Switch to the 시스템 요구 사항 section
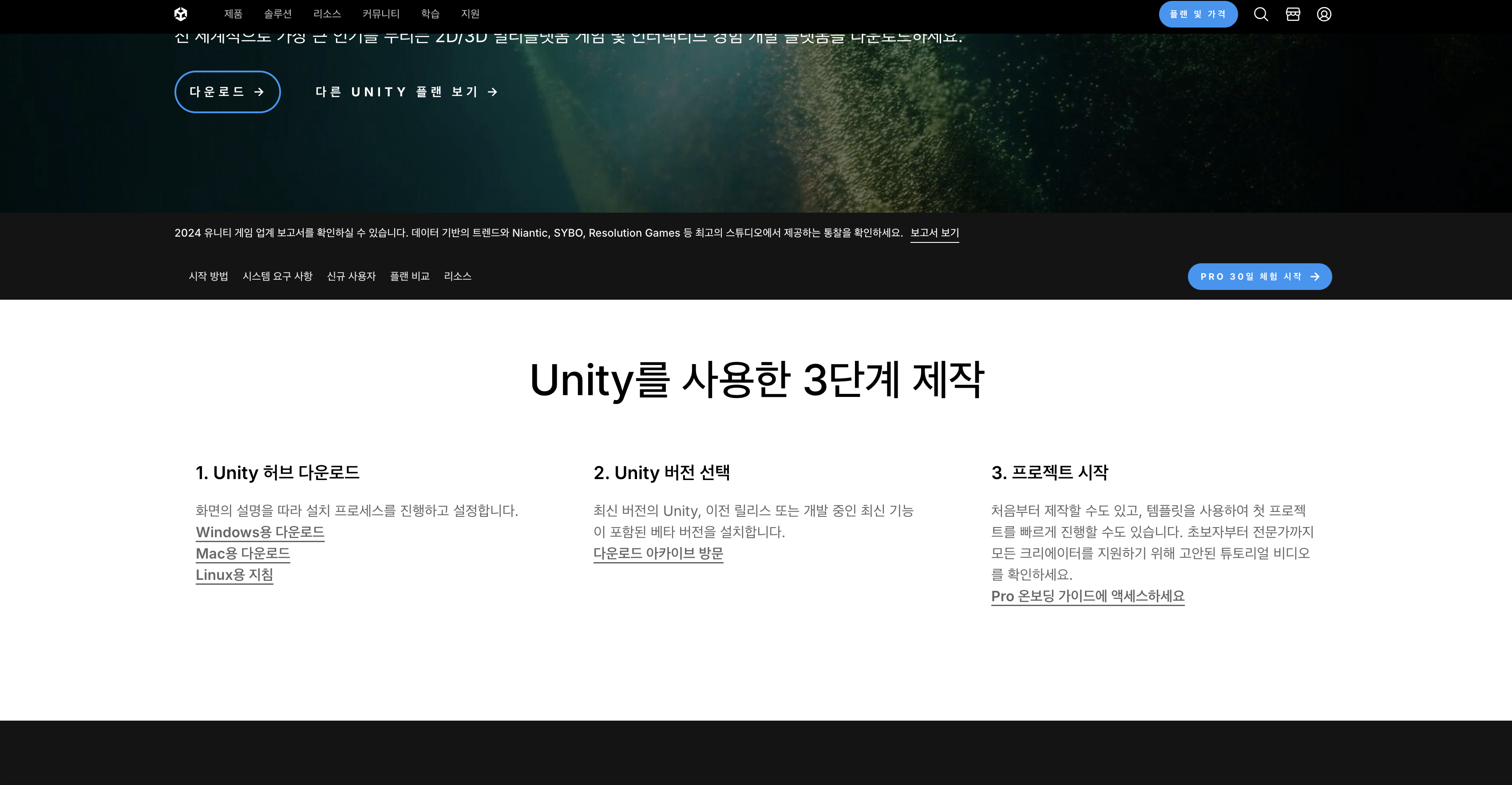The width and height of the screenshot is (1512, 785). [x=278, y=276]
